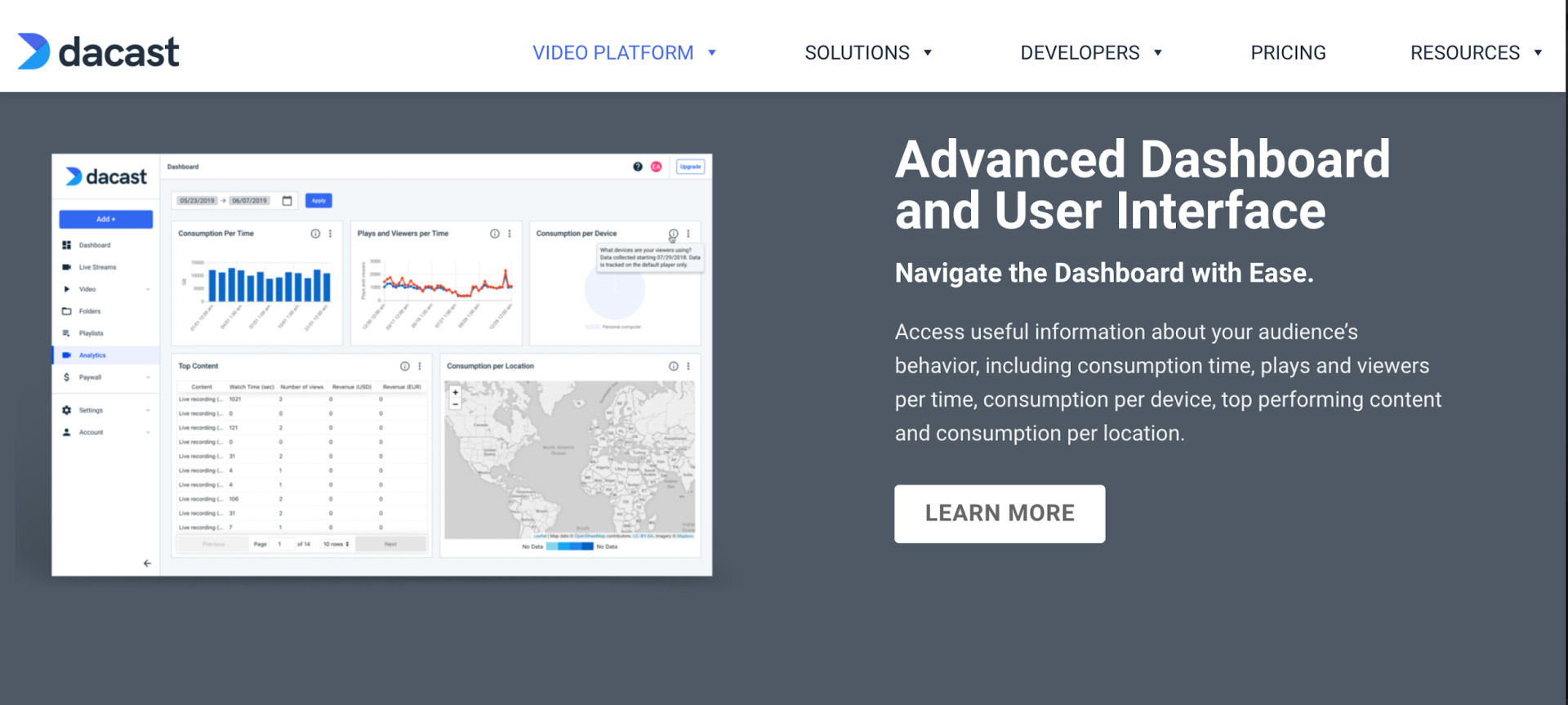The width and height of the screenshot is (1568, 705).
Task: Show info for Consumption per Location
Action: [x=673, y=366]
